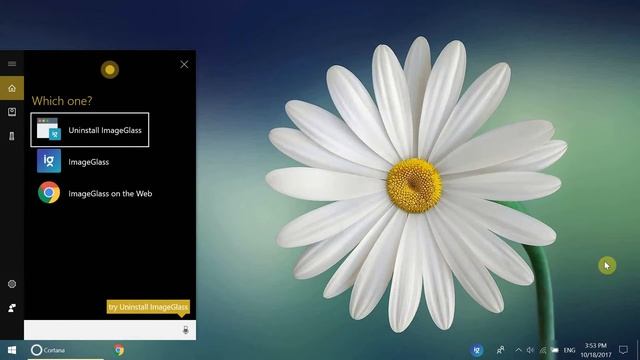Click the battery tray icon
Screen dimensions: 640x360
coord(554,350)
